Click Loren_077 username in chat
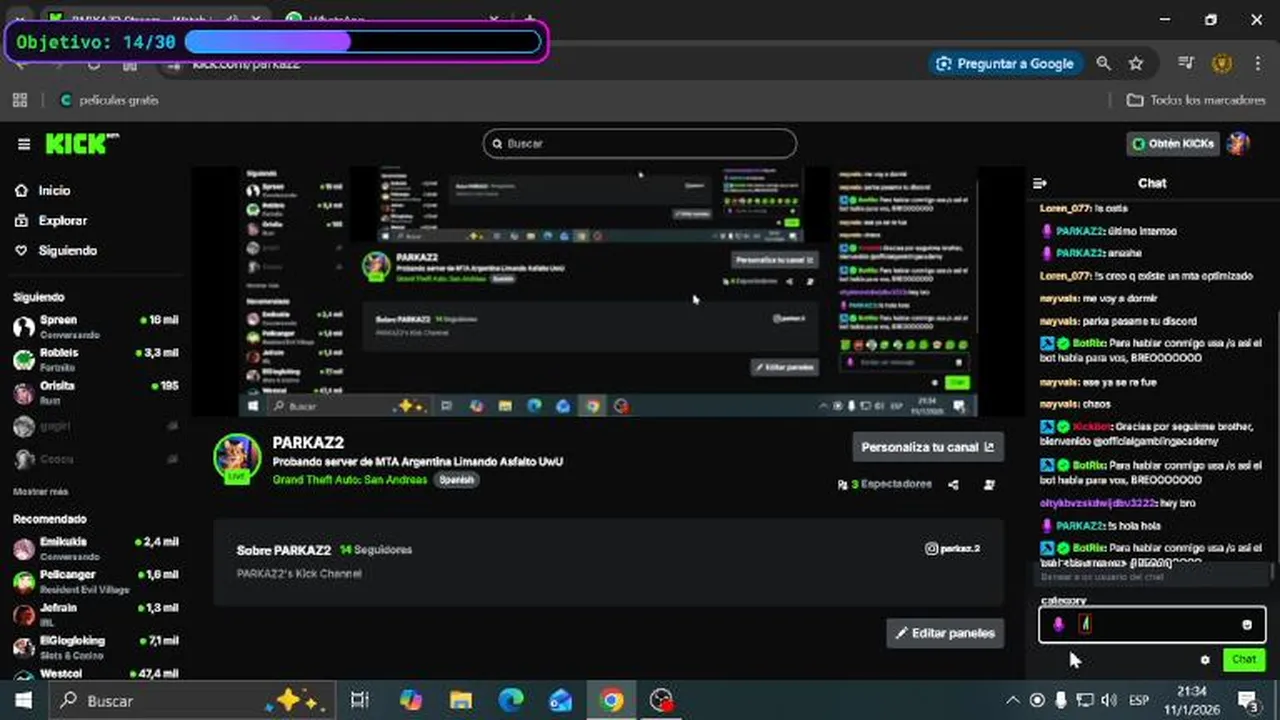This screenshot has height=720, width=1280. (x=1065, y=208)
